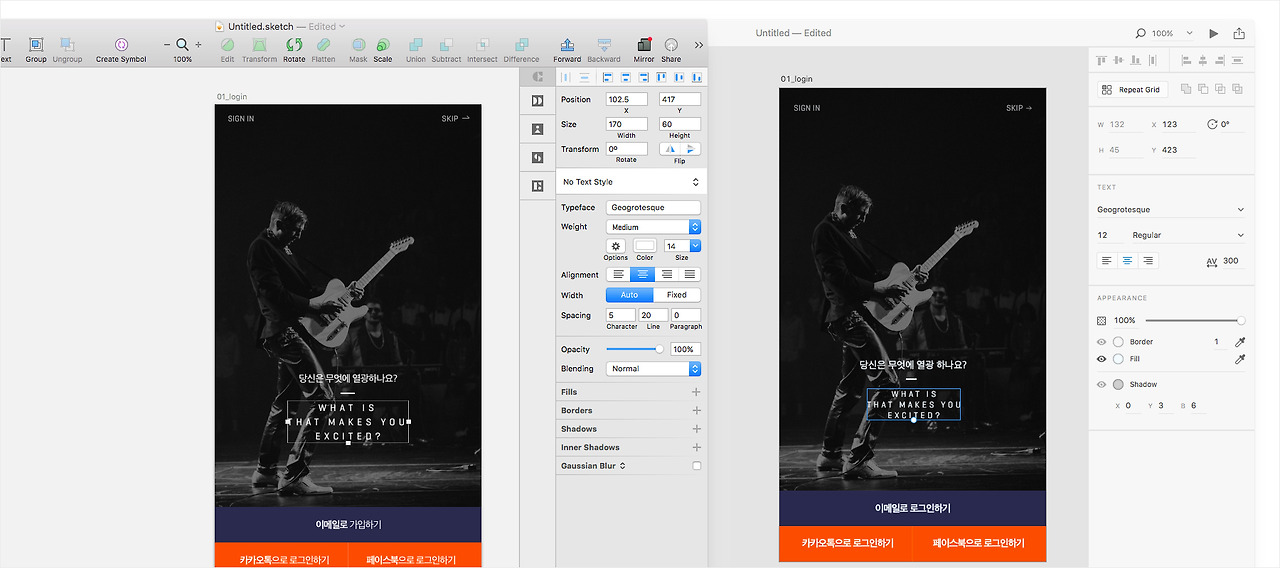Click Flatten in Sketch toolbar

[324, 49]
